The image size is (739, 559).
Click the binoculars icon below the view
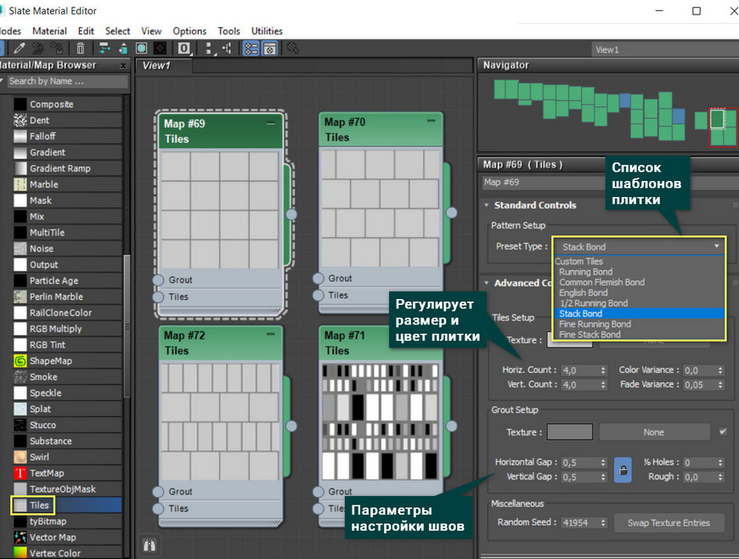pyautogui.click(x=151, y=545)
